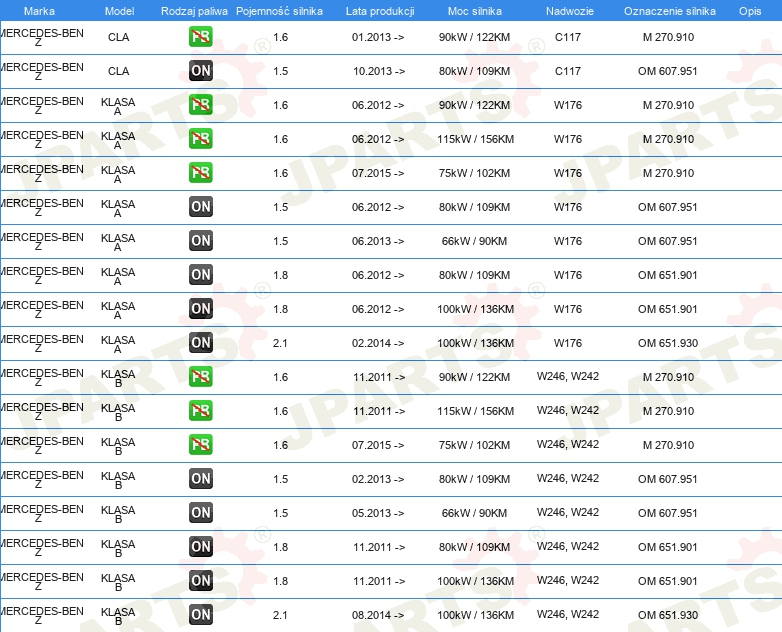Click the Nadwozie column header
The image size is (782, 632).
(x=567, y=10)
